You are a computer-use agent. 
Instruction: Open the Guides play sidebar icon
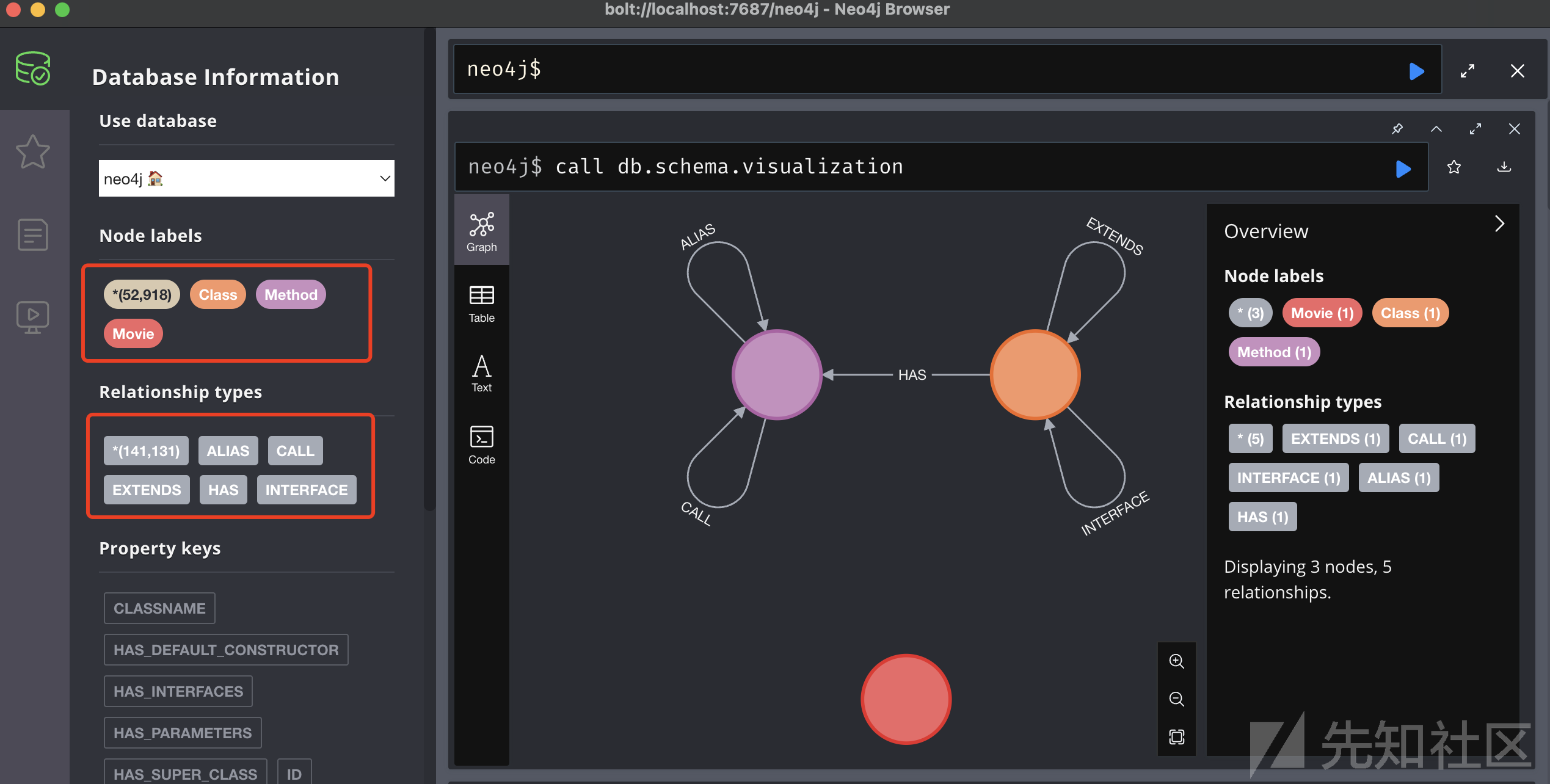(x=32, y=316)
